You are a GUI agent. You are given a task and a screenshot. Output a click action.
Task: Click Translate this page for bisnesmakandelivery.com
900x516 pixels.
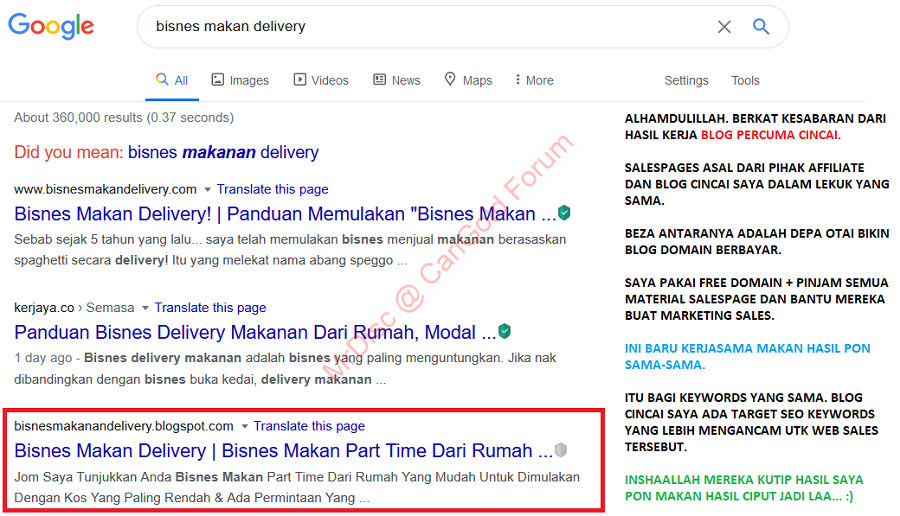pyautogui.click(x=273, y=189)
